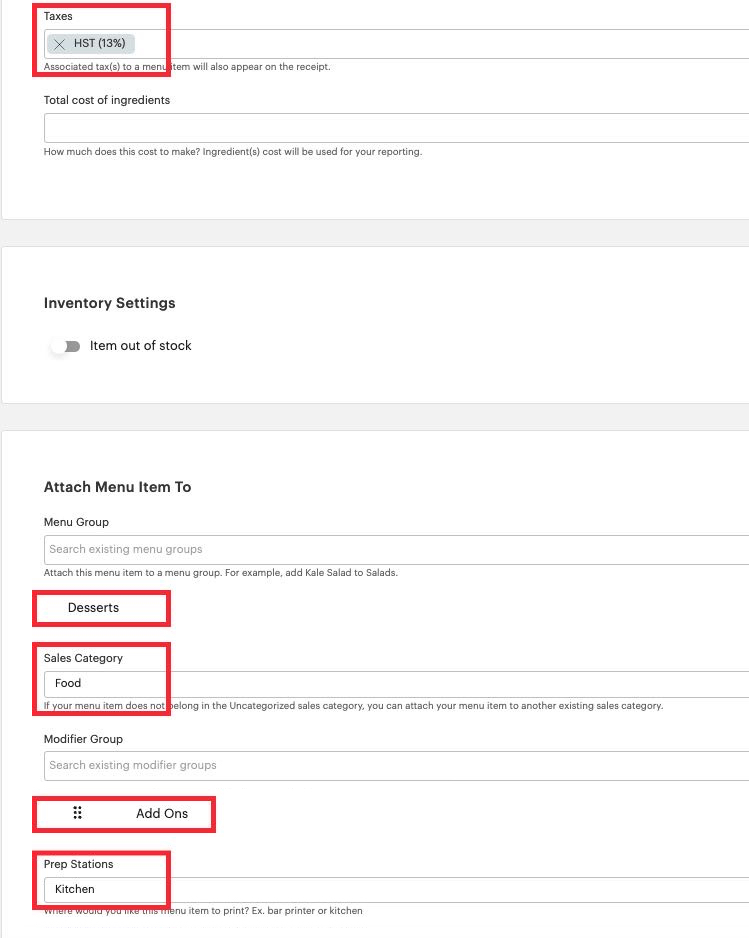Select the Add Ons modifier group

[x=162, y=813]
